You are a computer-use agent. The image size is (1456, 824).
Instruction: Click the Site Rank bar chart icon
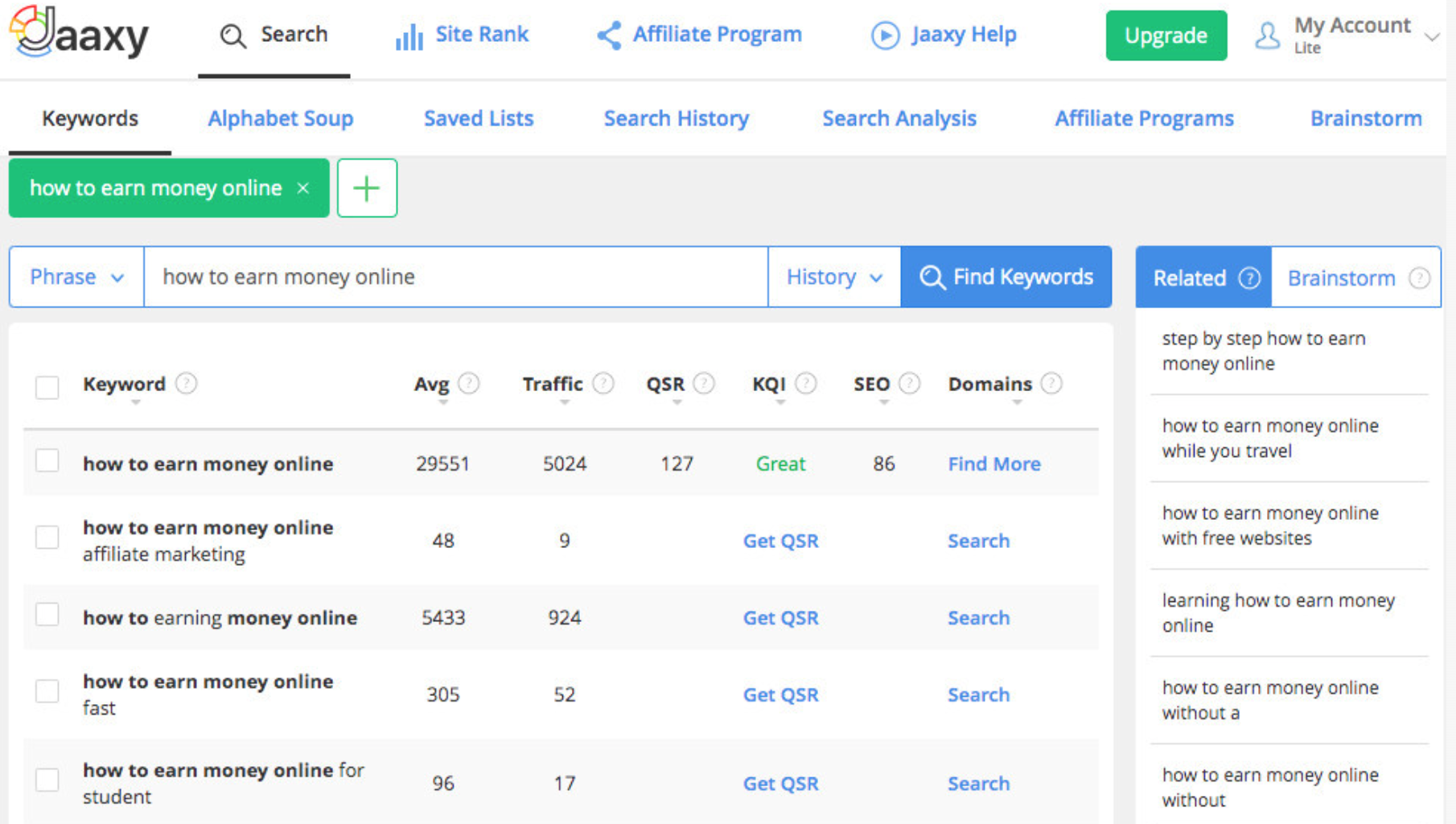coord(409,36)
